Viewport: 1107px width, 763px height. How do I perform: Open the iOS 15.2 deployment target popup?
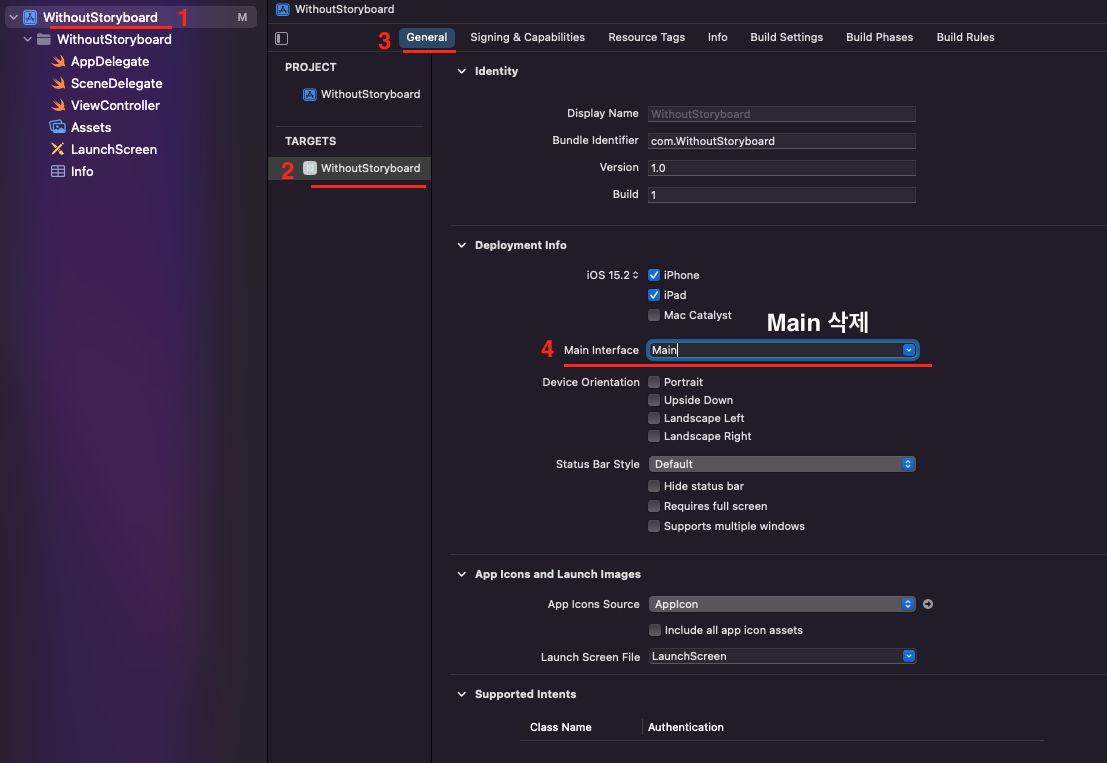tap(612, 275)
